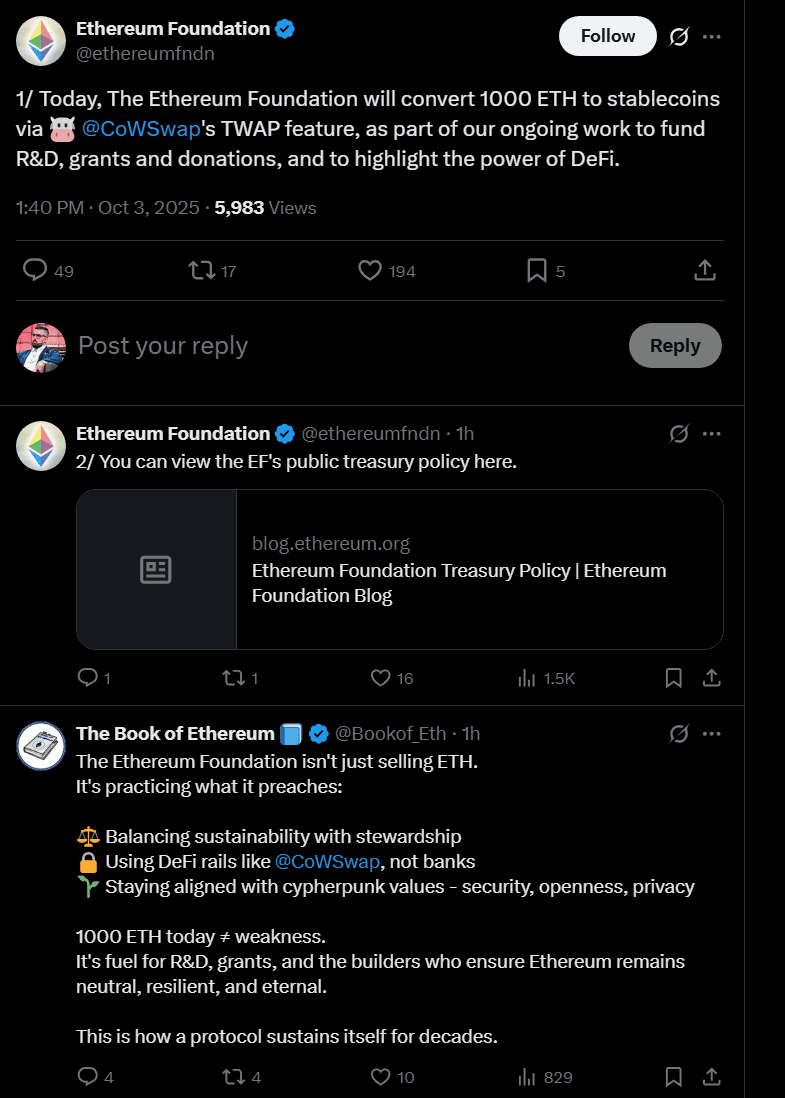The image size is (785, 1098).
Task: Open Grok on the treasury policy reply
Action: [x=679, y=433]
